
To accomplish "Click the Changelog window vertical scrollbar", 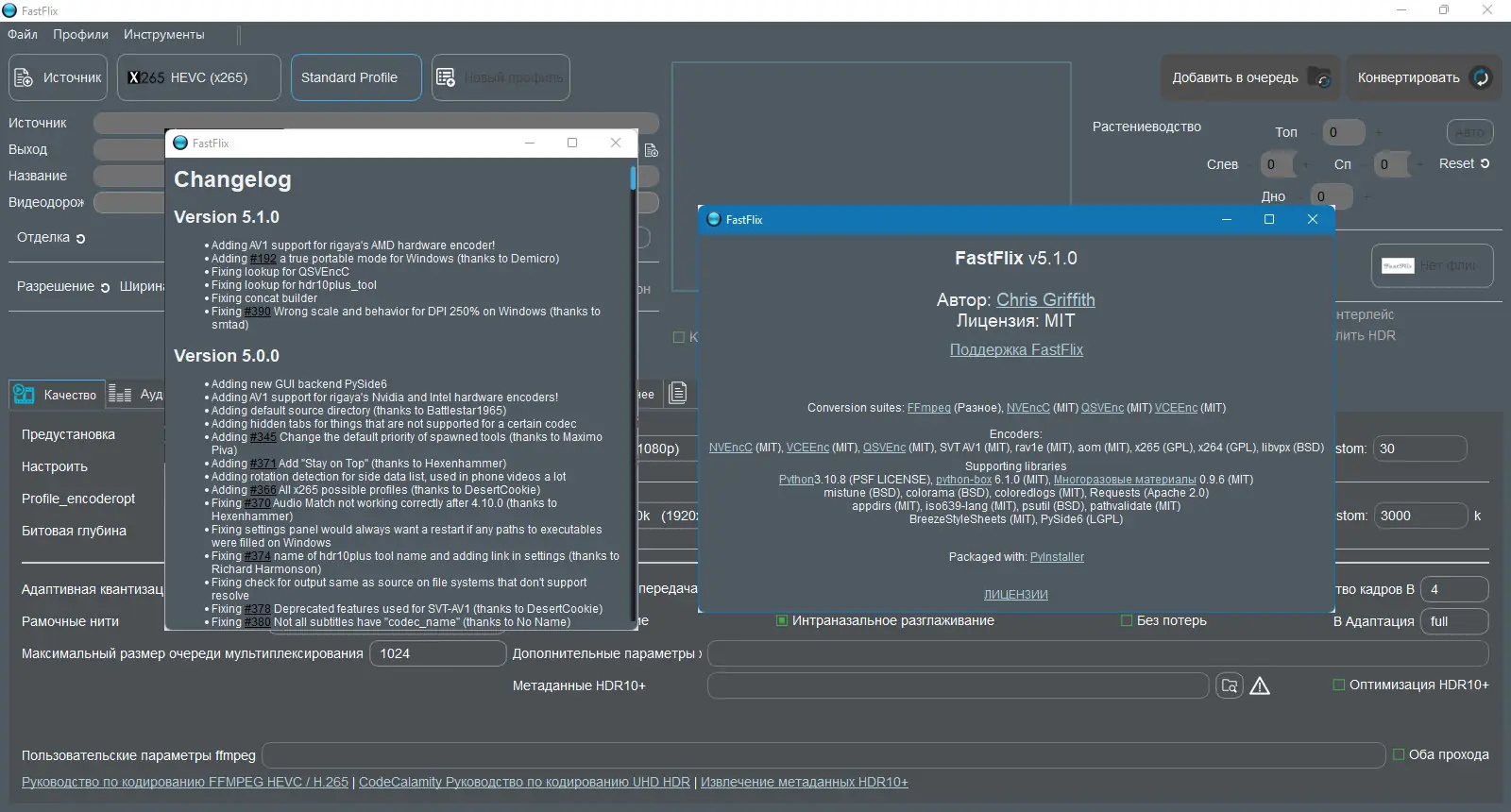I will tap(633, 395).
